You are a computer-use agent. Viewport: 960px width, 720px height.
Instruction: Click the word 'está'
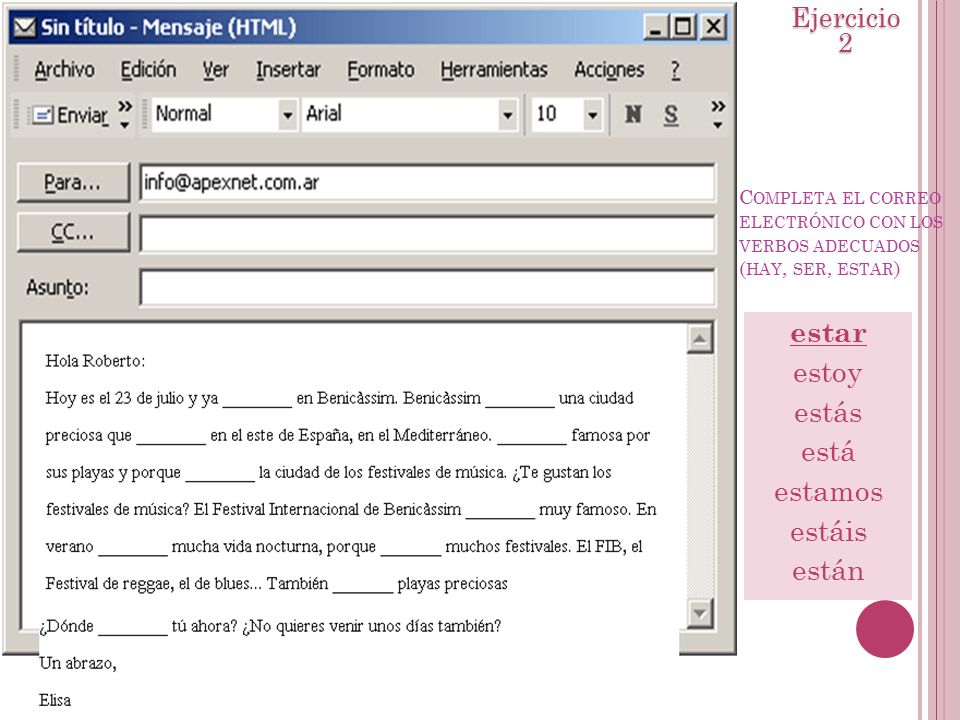(x=828, y=452)
